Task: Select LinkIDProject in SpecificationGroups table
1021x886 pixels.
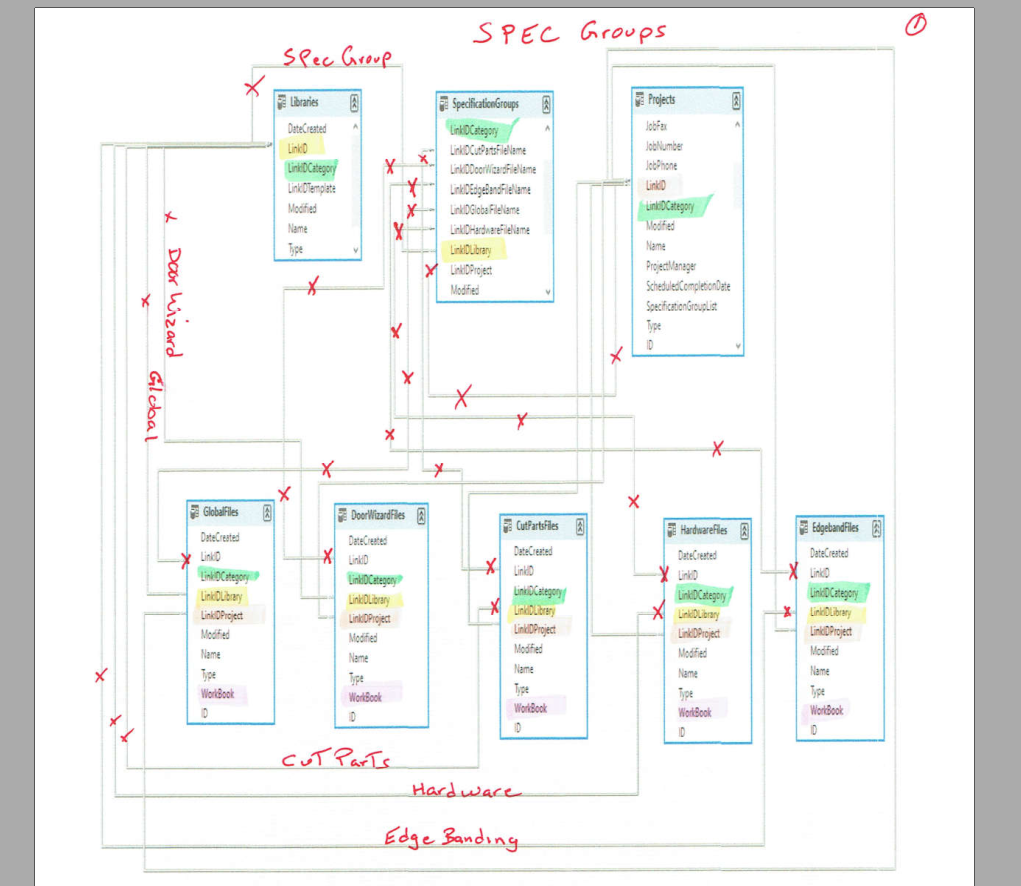Action: [x=471, y=270]
